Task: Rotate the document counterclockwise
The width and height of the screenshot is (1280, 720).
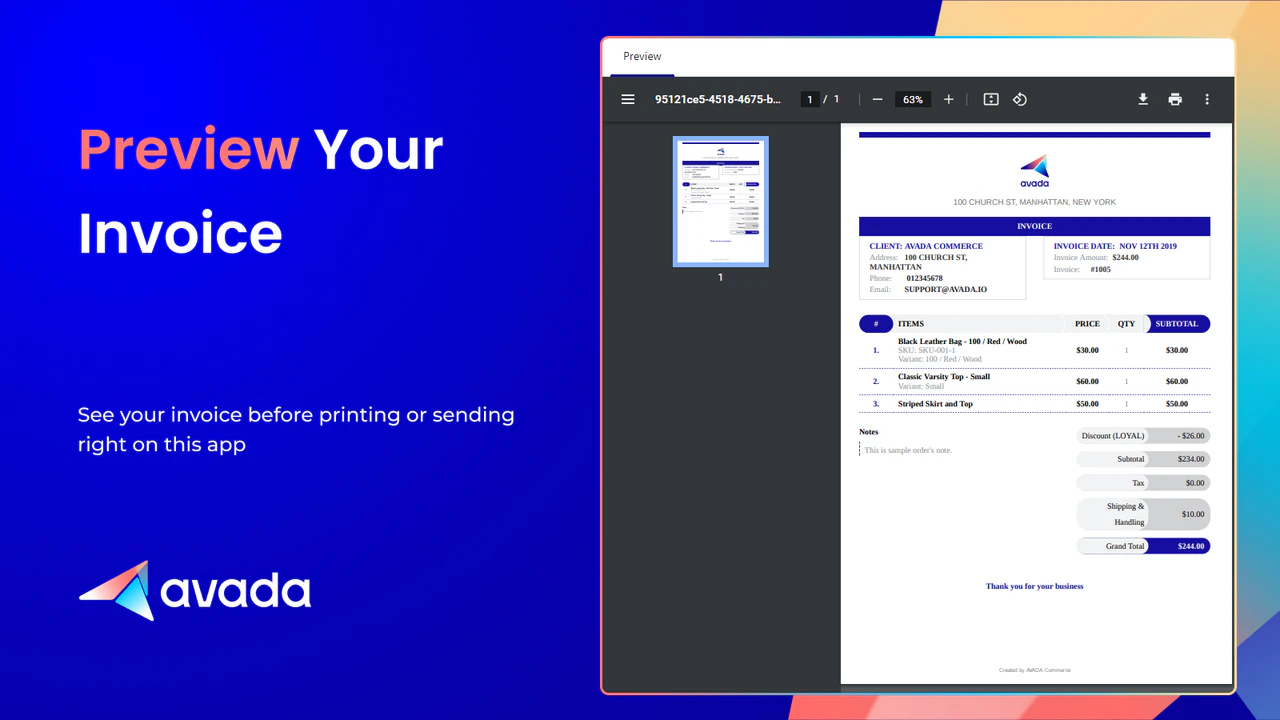Action: pos(1020,99)
